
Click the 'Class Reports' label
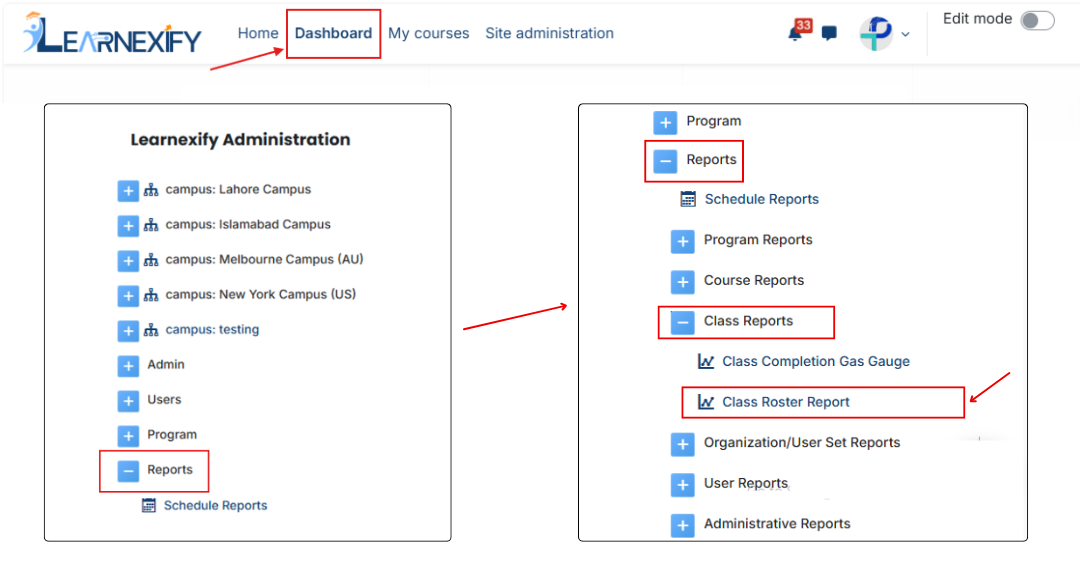tap(749, 321)
